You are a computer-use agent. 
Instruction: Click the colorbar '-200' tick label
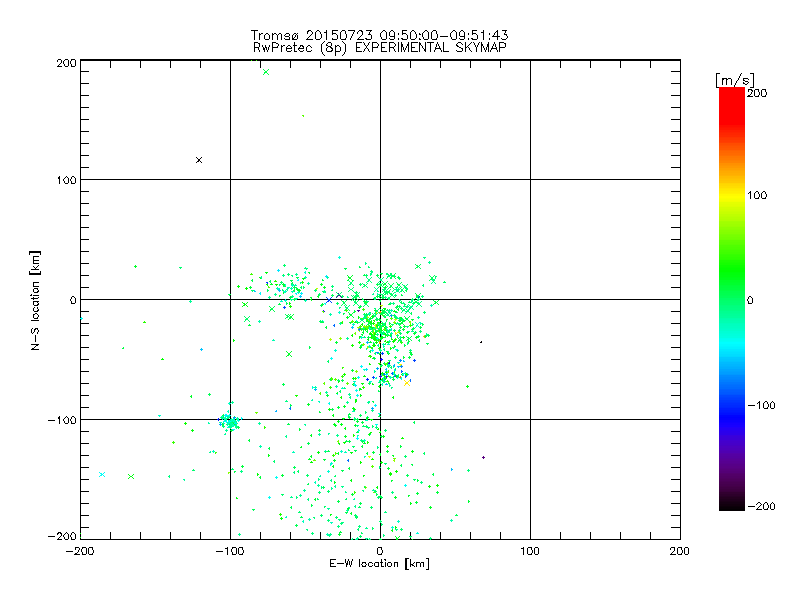pyautogui.click(x=761, y=506)
